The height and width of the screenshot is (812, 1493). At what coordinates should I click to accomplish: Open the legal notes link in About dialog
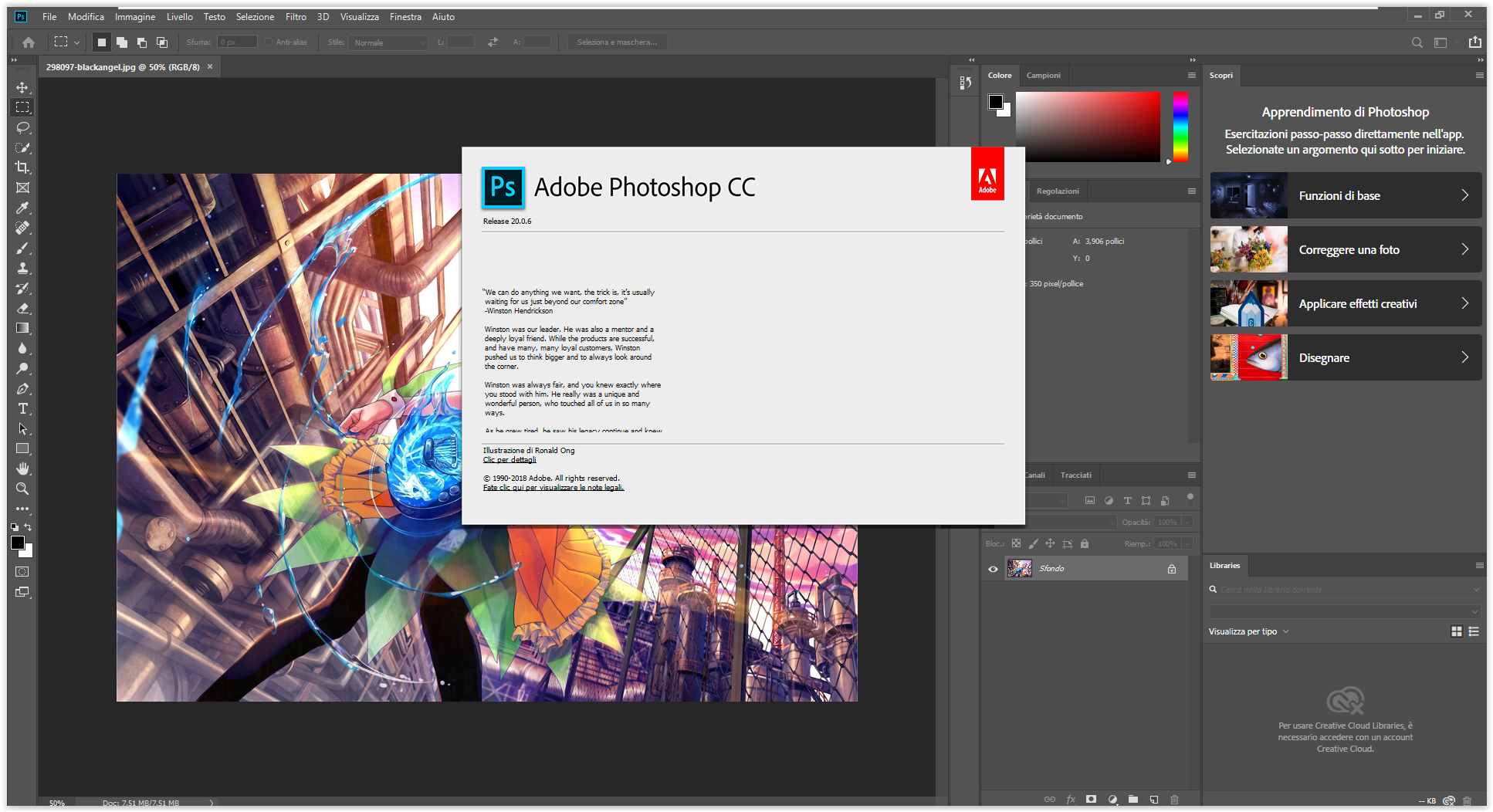tap(554, 488)
